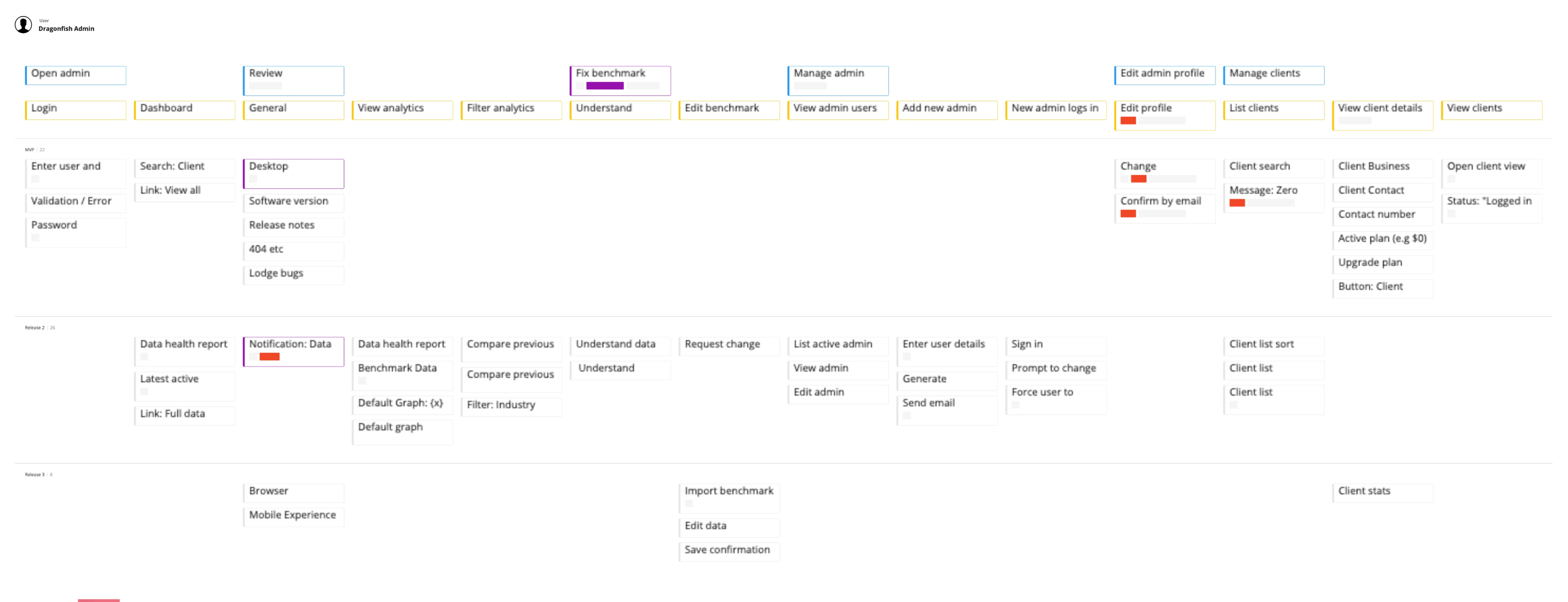Click the red status bar on Edit profile
Viewport: 1568px width, 602px height.
click(x=1128, y=121)
